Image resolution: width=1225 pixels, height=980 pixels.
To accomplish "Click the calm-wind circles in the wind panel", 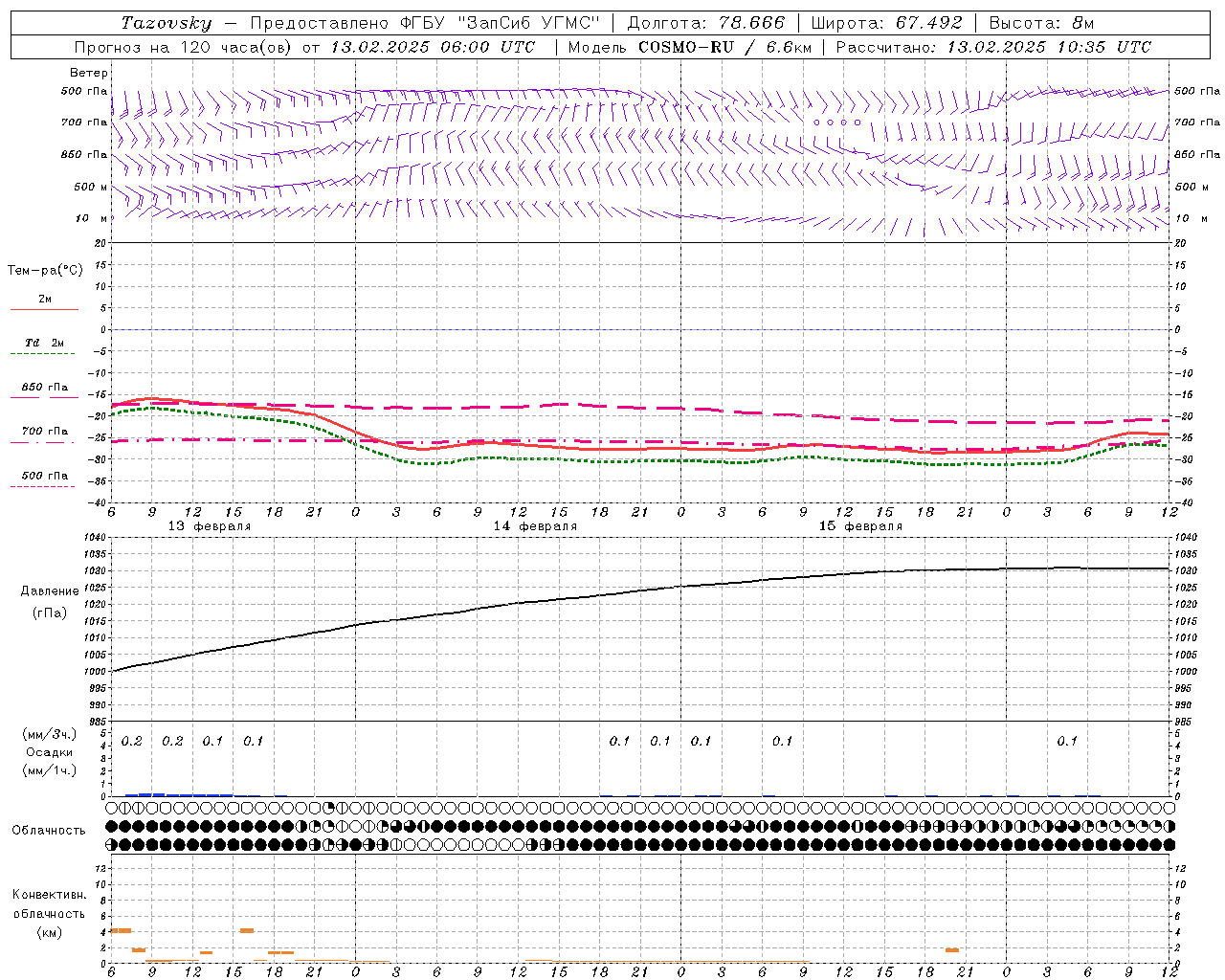I will click(837, 122).
